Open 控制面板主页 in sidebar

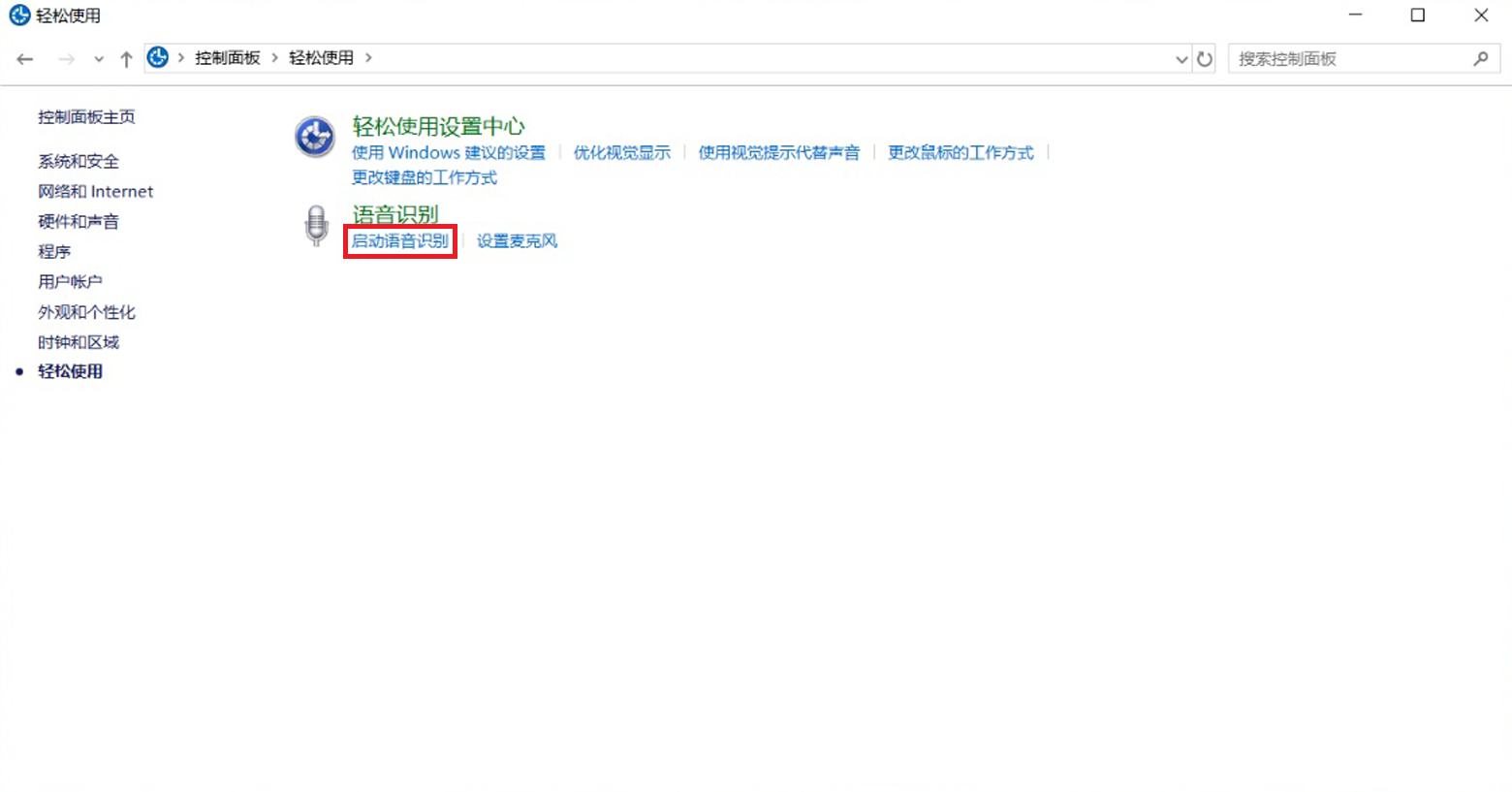[86, 117]
